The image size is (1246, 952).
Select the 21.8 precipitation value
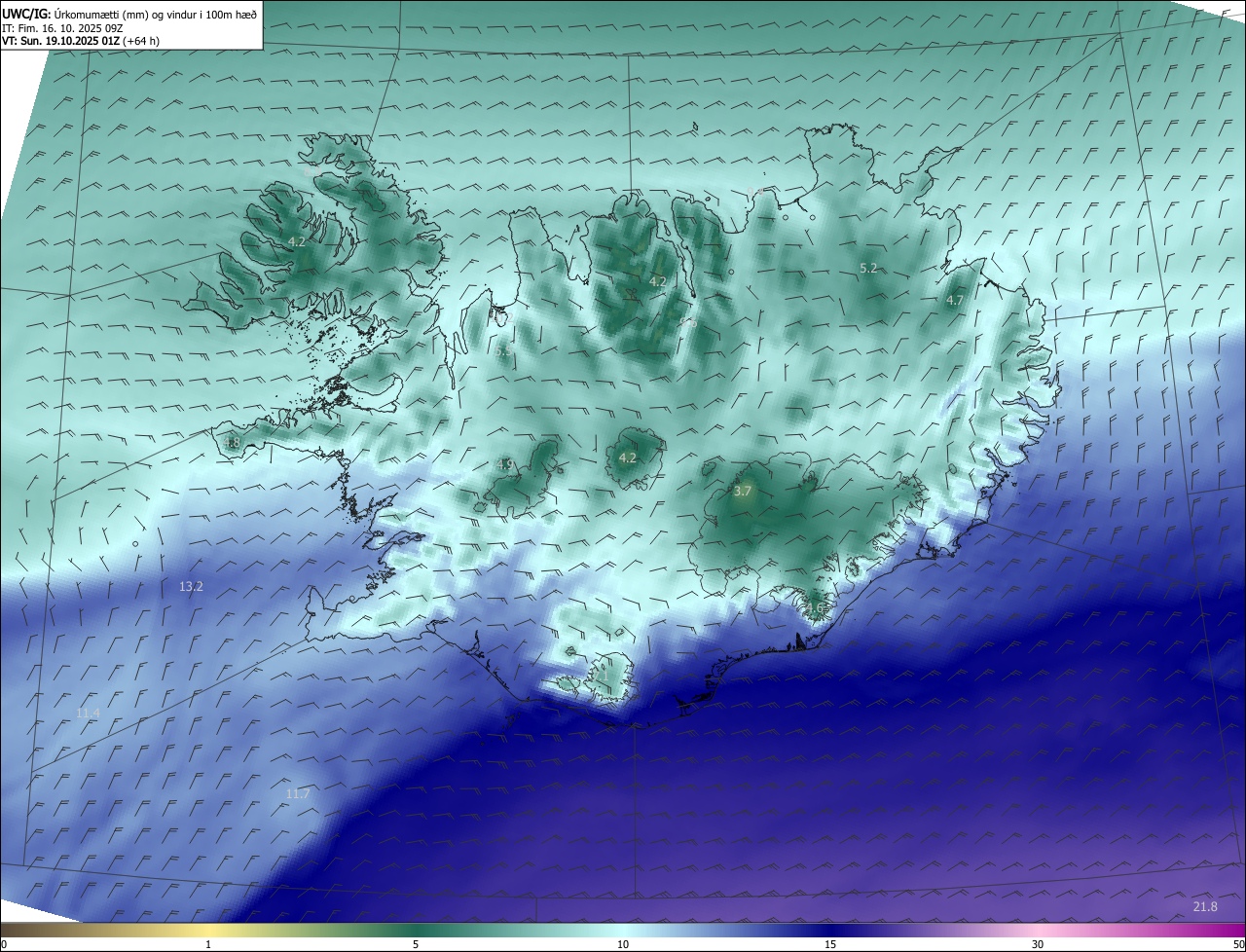click(1205, 907)
